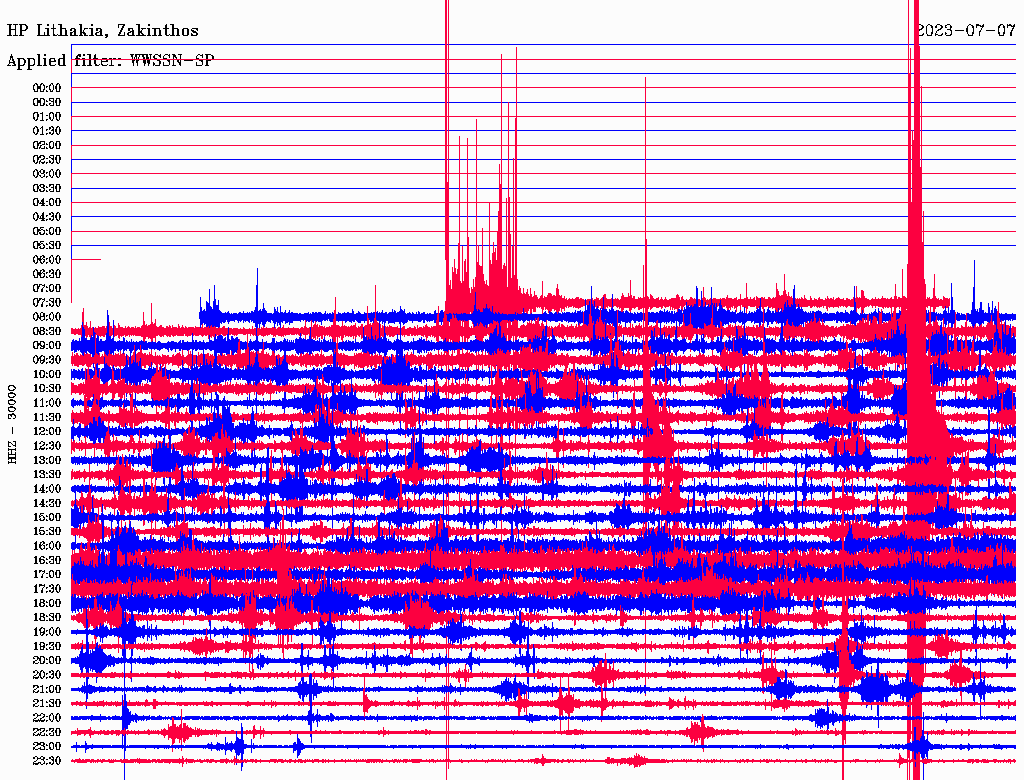Click the 03:00 time label
1024x780 pixels.
coord(47,174)
